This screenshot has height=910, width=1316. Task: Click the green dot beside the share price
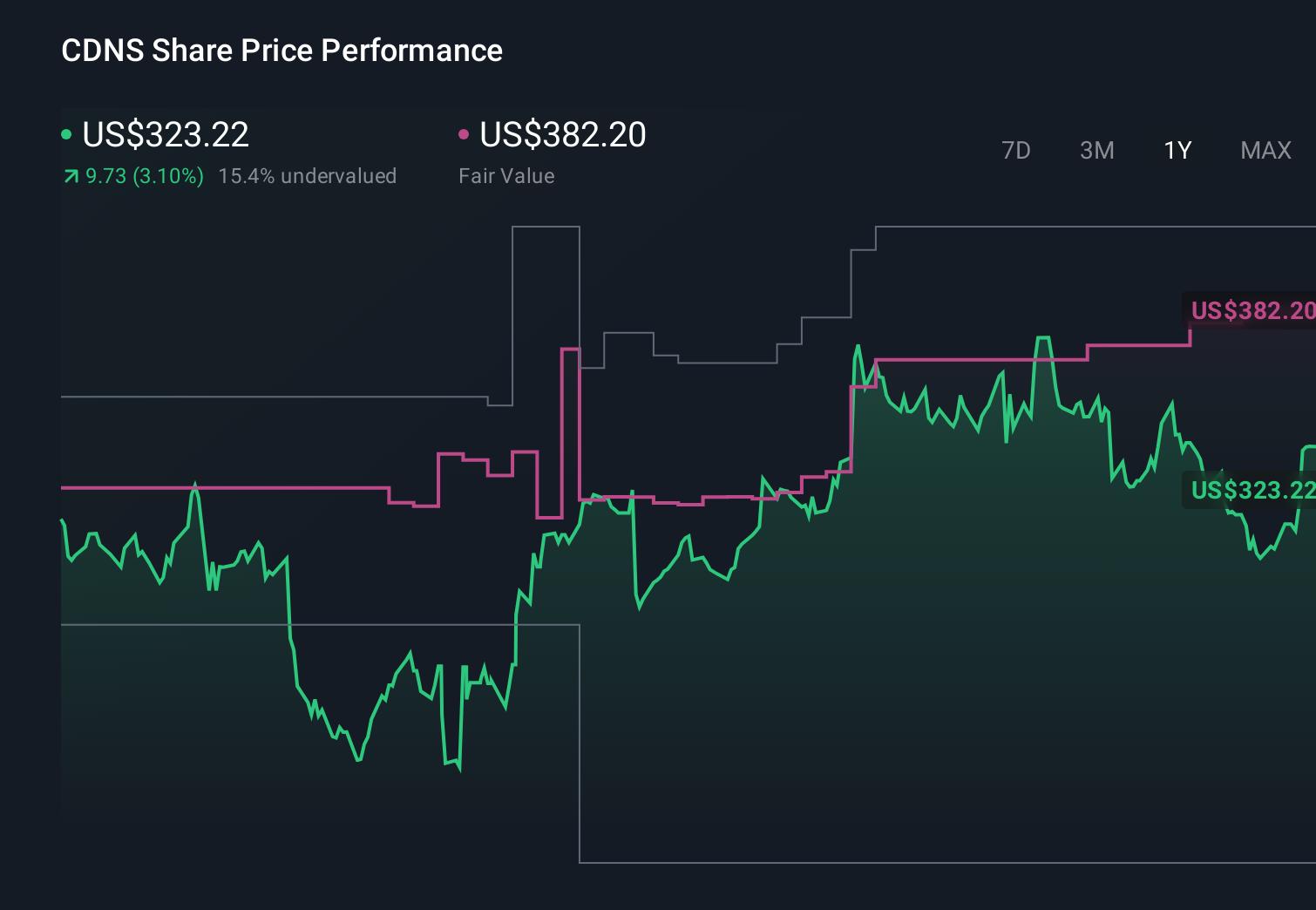point(66,134)
